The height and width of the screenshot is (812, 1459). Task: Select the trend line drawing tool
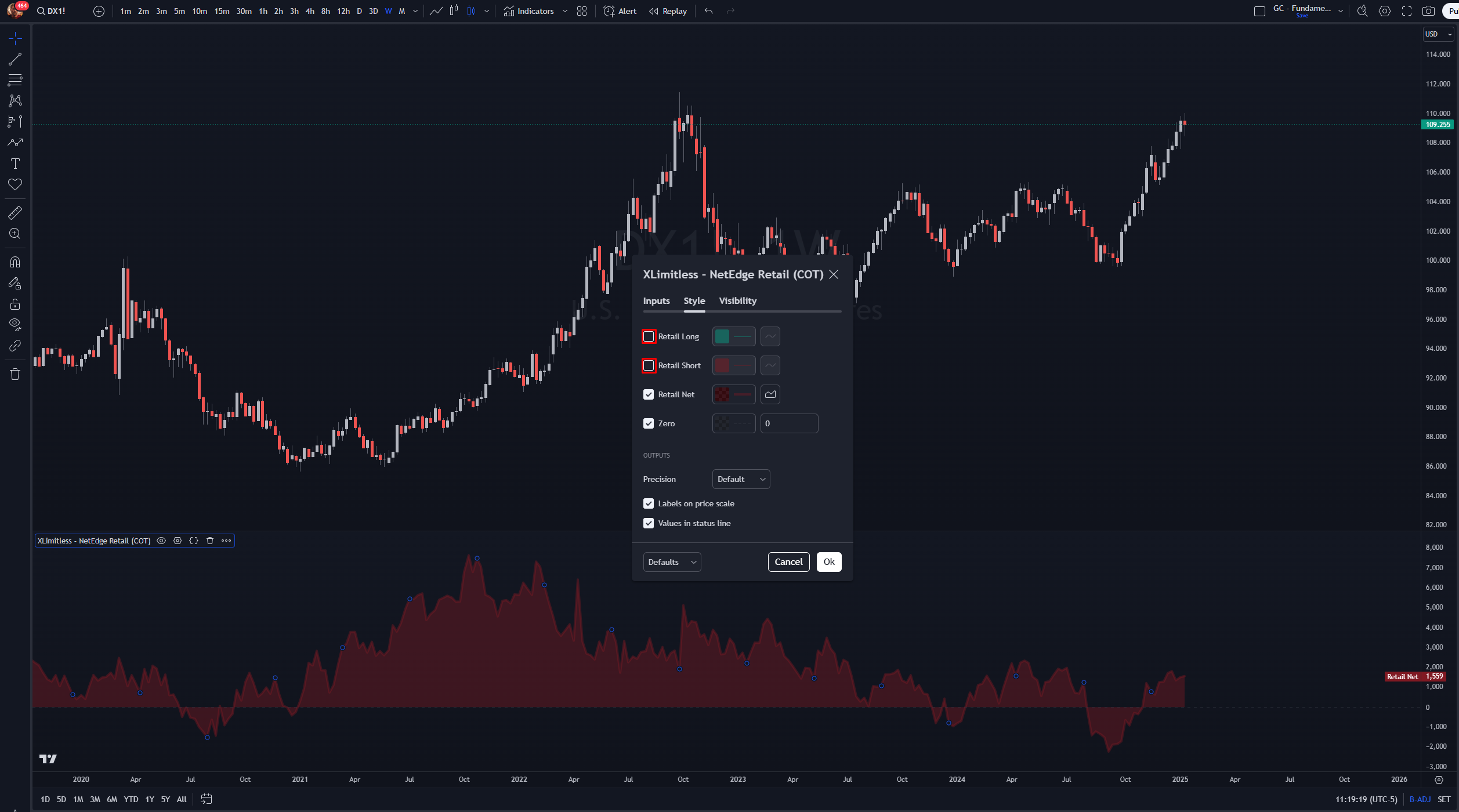point(15,59)
